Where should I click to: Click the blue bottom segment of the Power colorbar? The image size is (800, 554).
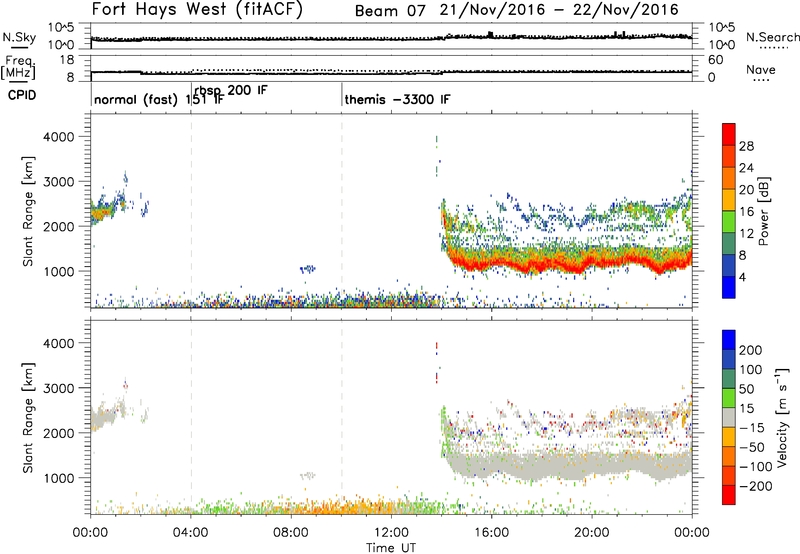[x=729, y=287]
